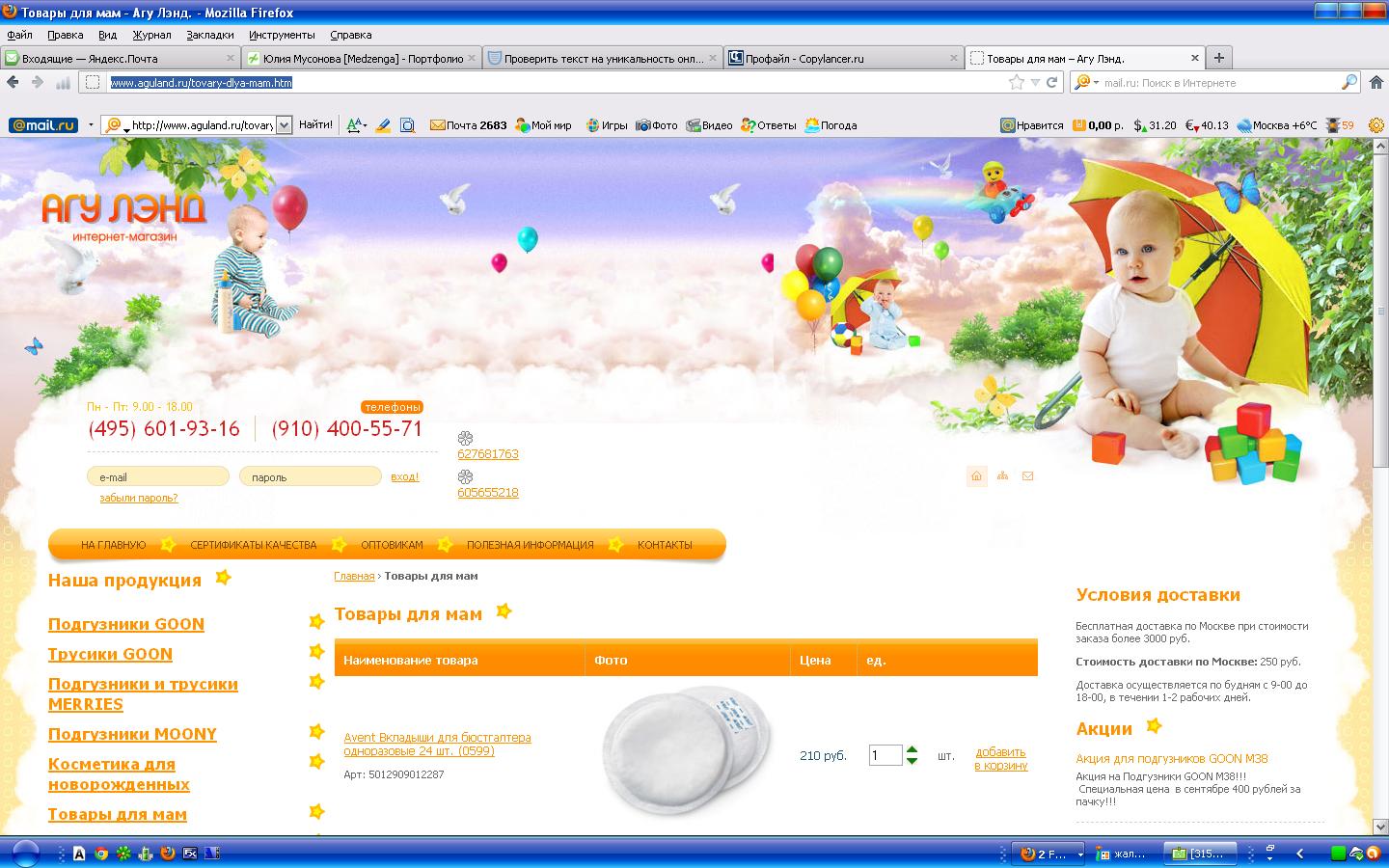Click the page search magnifier toolbar icon

click(x=408, y=125)
